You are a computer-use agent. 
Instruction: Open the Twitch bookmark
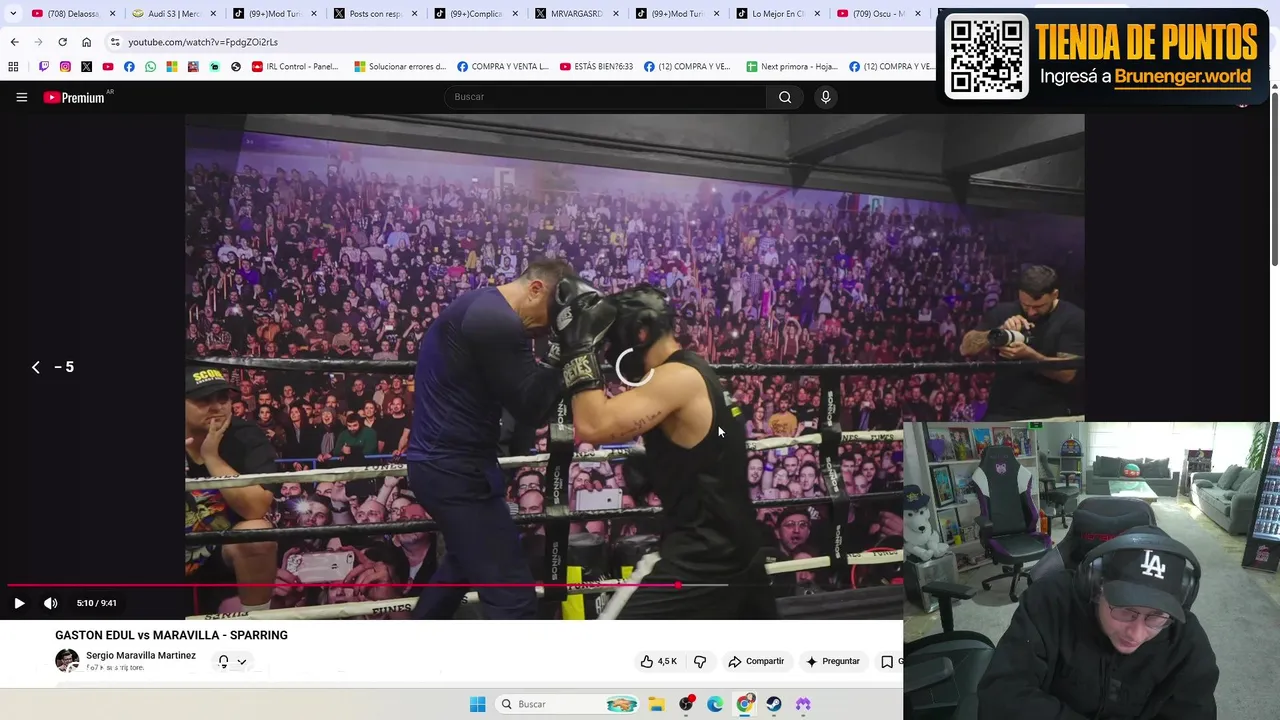coord(44,67)
